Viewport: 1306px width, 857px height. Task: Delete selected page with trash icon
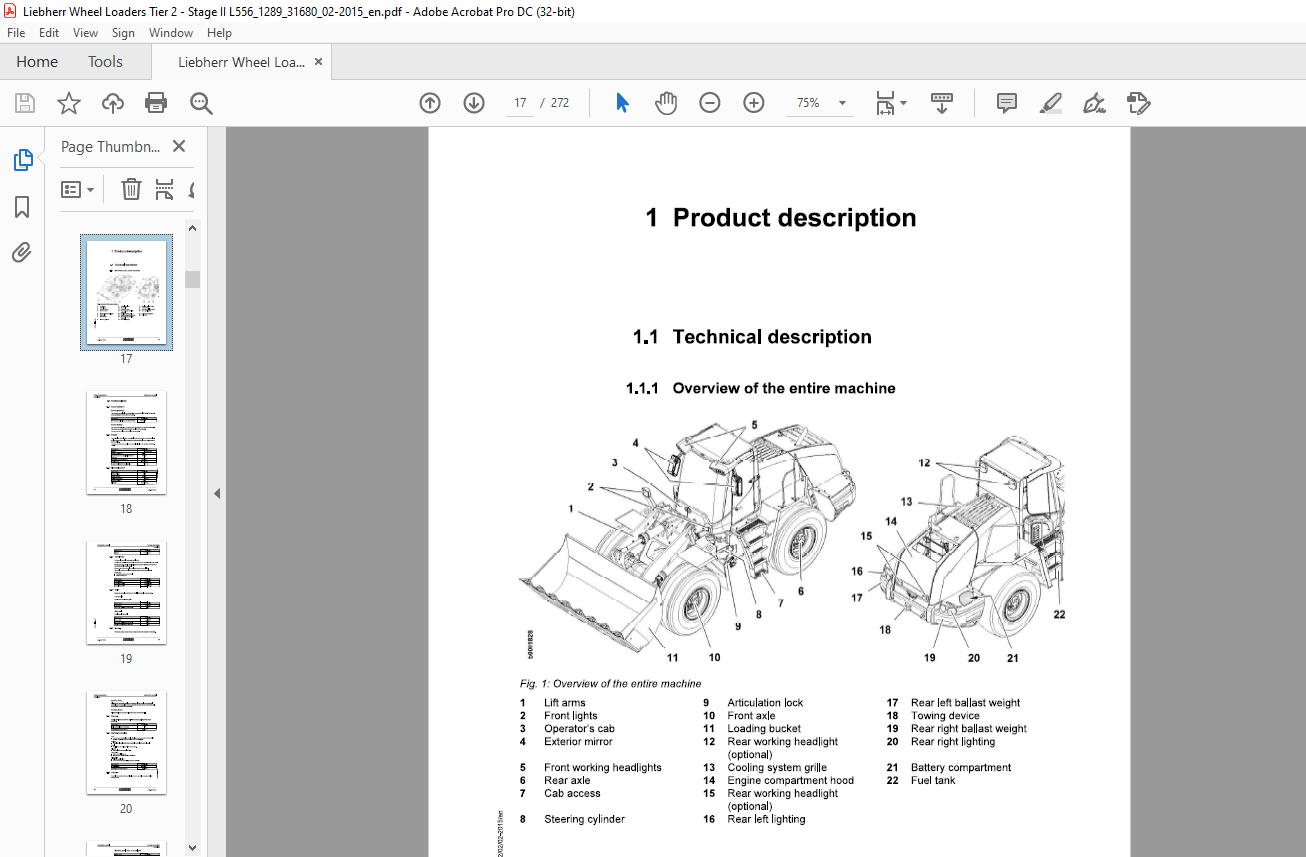coord(131,189)
